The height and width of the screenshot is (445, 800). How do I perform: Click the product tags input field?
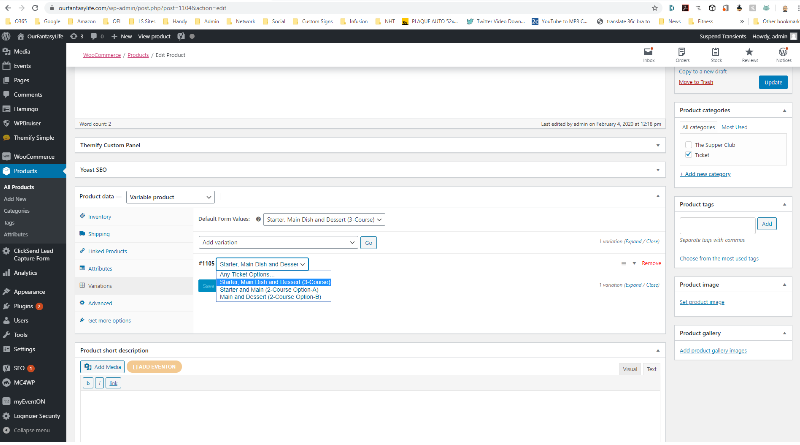[x=716, y=224]
